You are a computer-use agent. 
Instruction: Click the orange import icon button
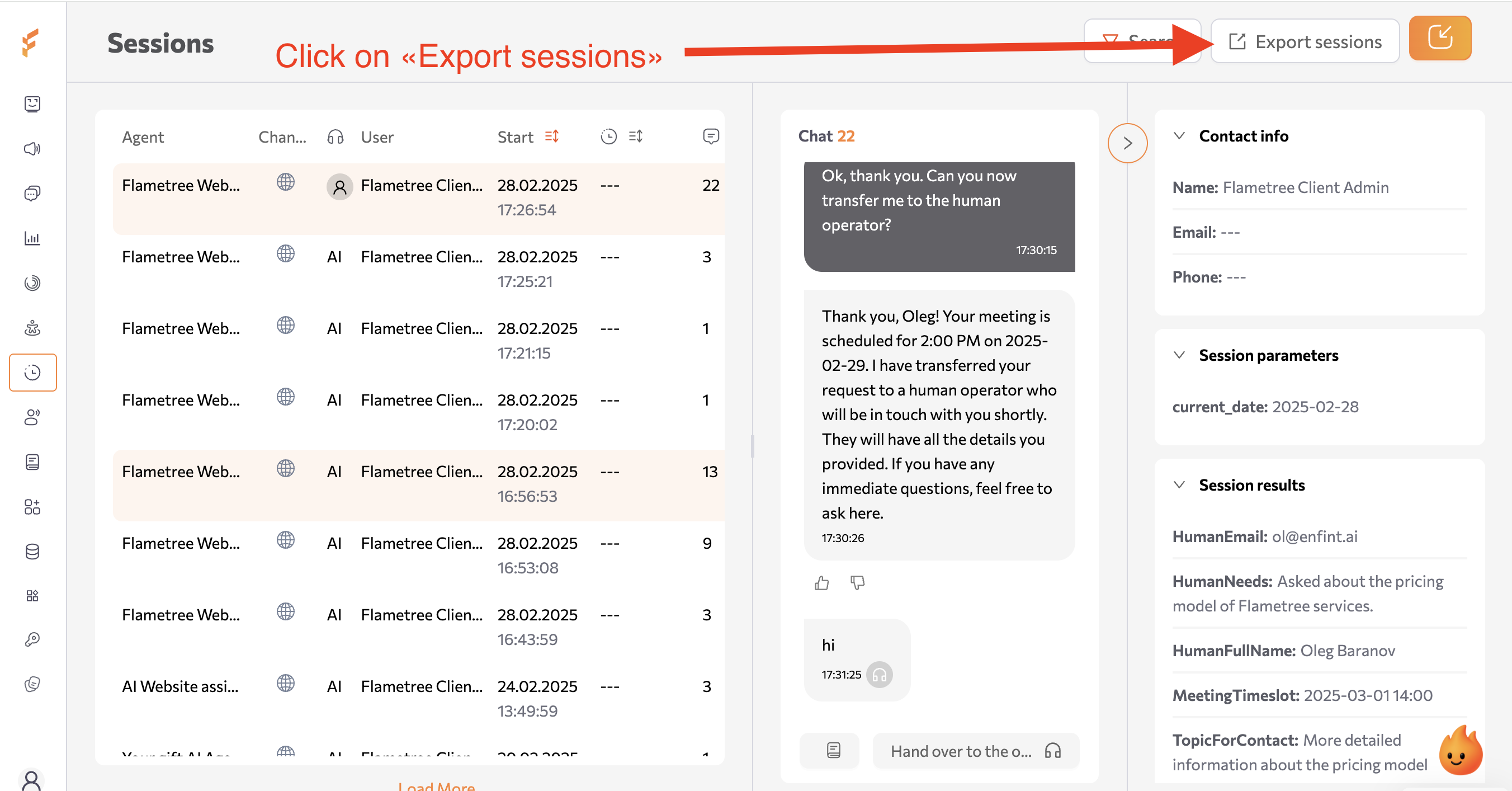(x=1439, y=39)
